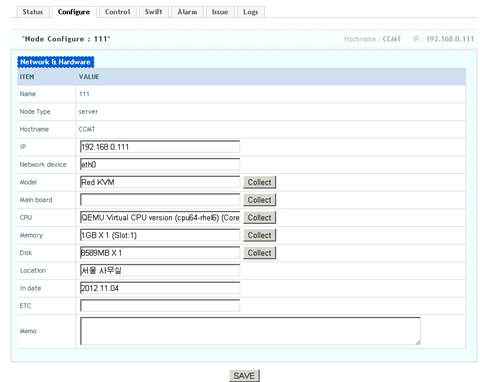The image size is (480, 382).
Task: Open the Control tab
Action: pyautogui.click(x=118, y=12)
